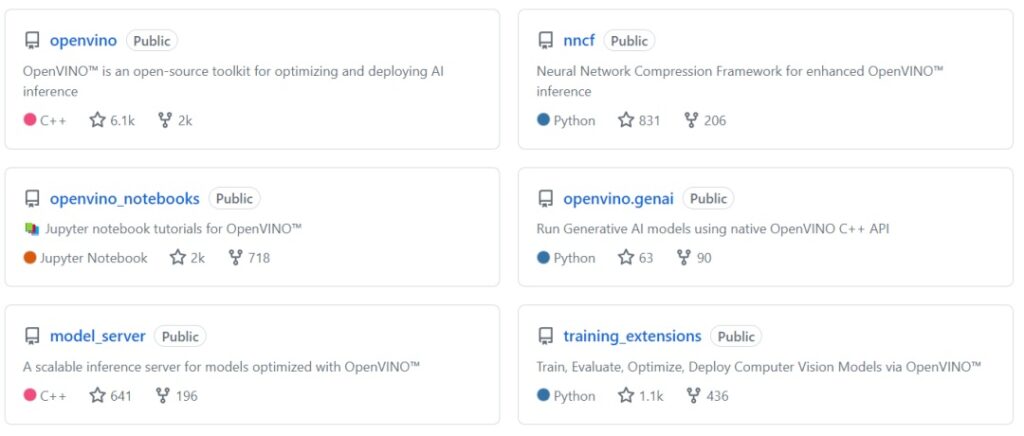View forks of nncf via 206 fork icon
This screenshot has height=436, width=1024.
(691, 120)
